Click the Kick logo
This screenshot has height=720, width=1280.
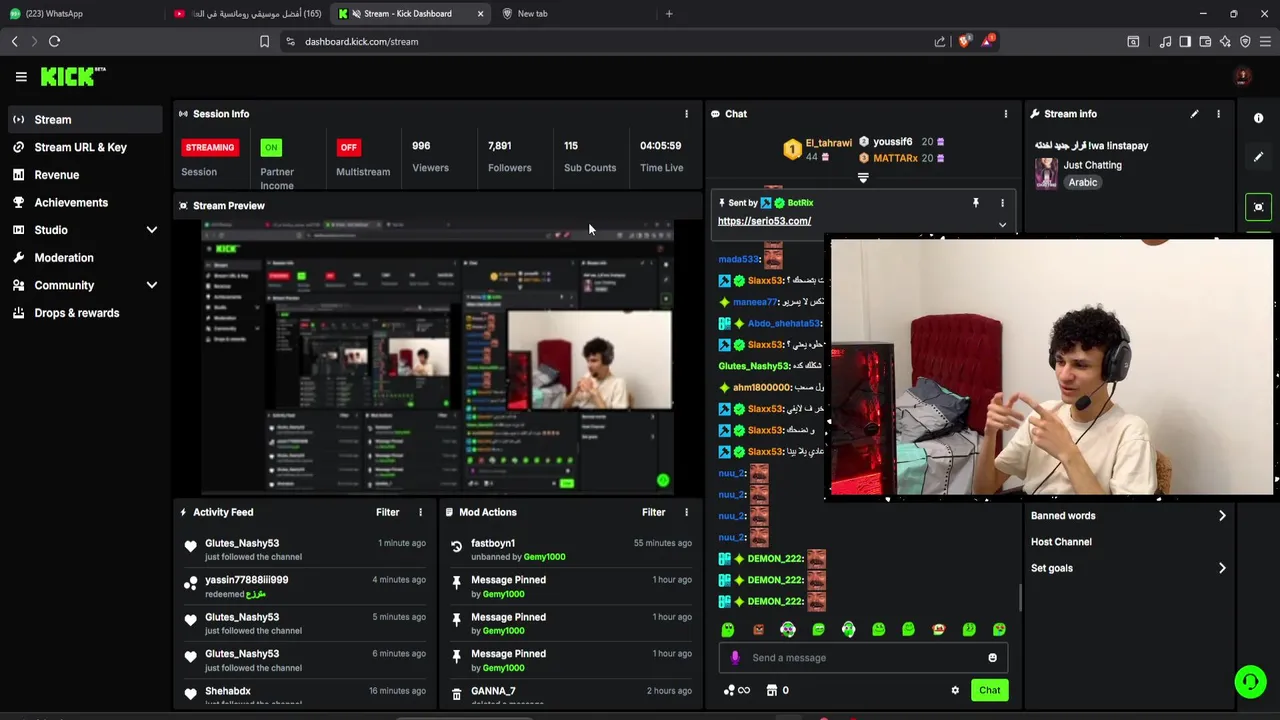click(x=73, y=76)
